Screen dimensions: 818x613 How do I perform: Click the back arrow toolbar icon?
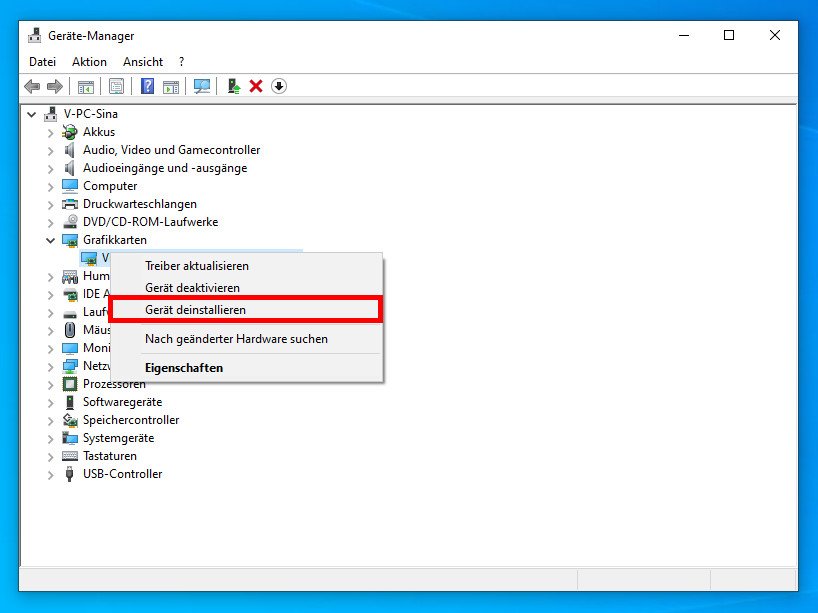32,86
